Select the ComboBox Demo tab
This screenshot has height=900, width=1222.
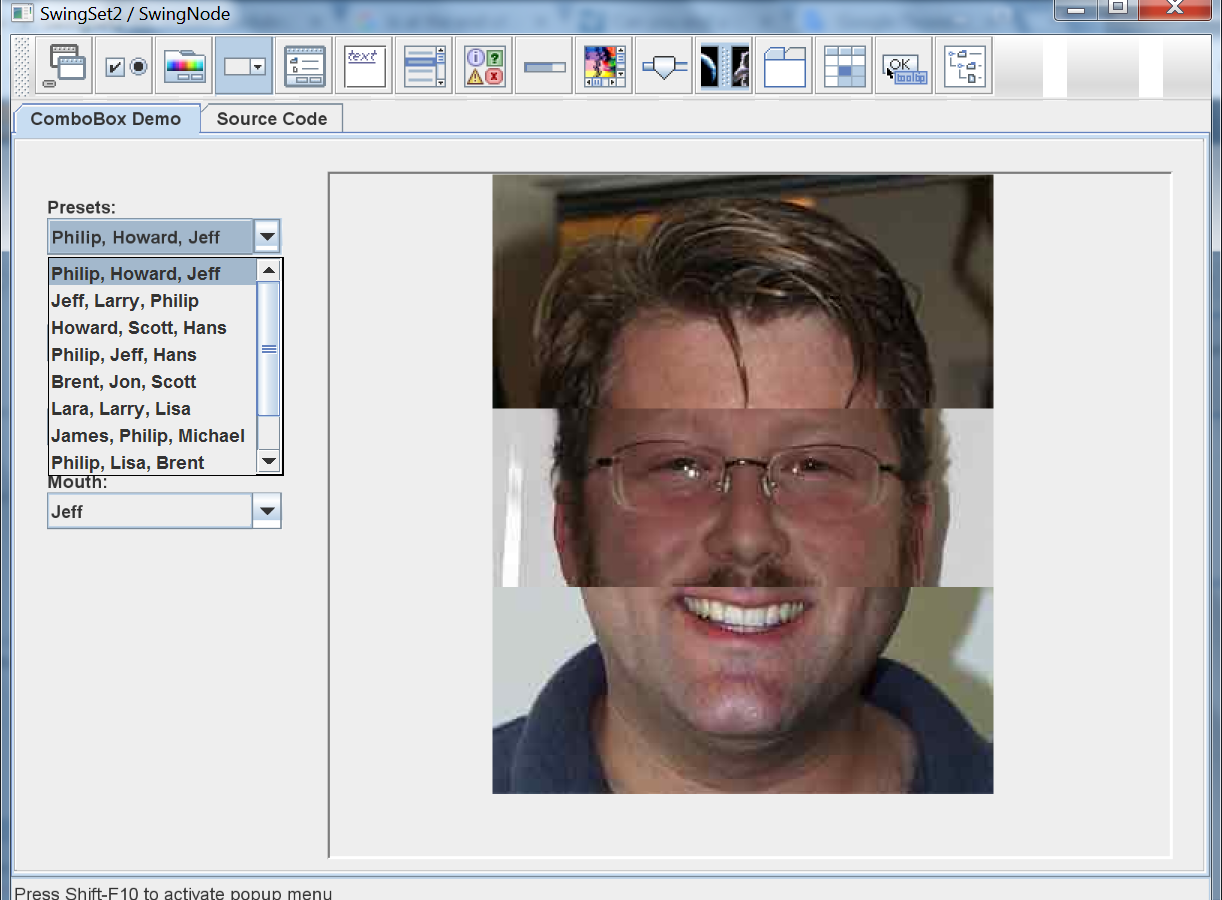click(x=106, y=119)
